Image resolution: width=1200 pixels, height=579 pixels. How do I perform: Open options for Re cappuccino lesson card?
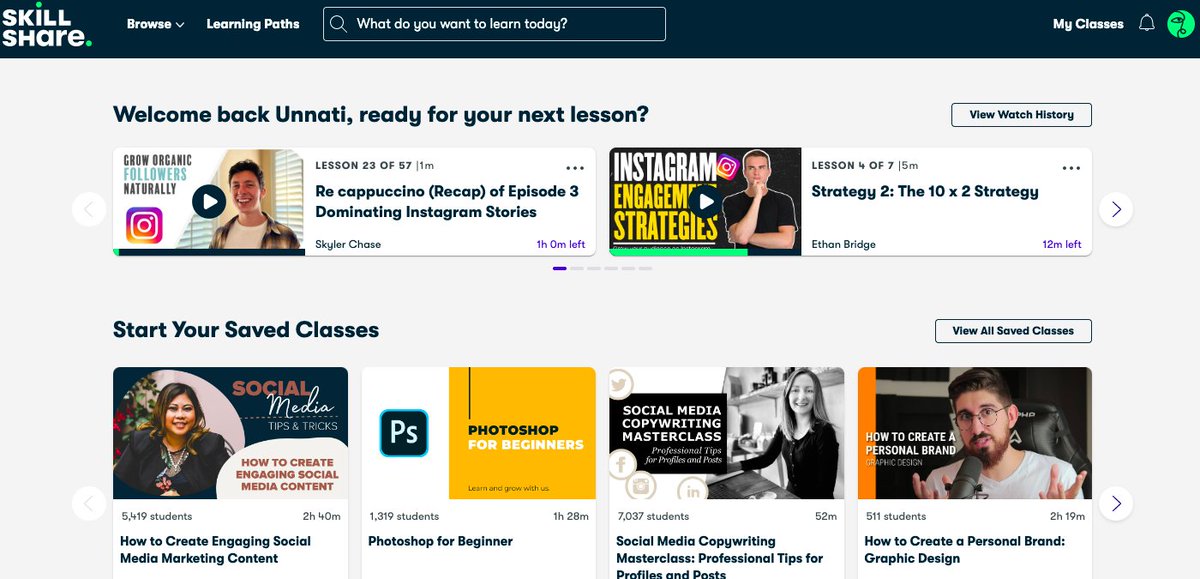click(x=575, y=168)
